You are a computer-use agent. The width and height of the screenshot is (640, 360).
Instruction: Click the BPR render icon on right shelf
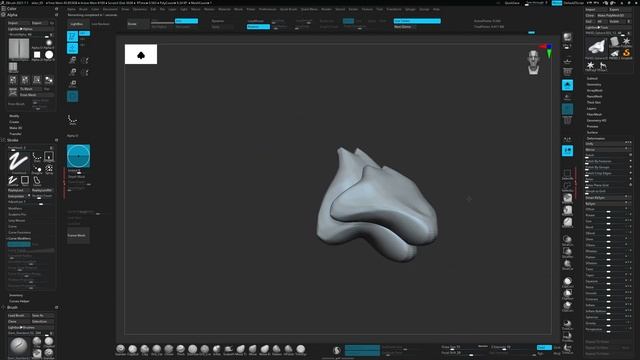pos(567,38)
